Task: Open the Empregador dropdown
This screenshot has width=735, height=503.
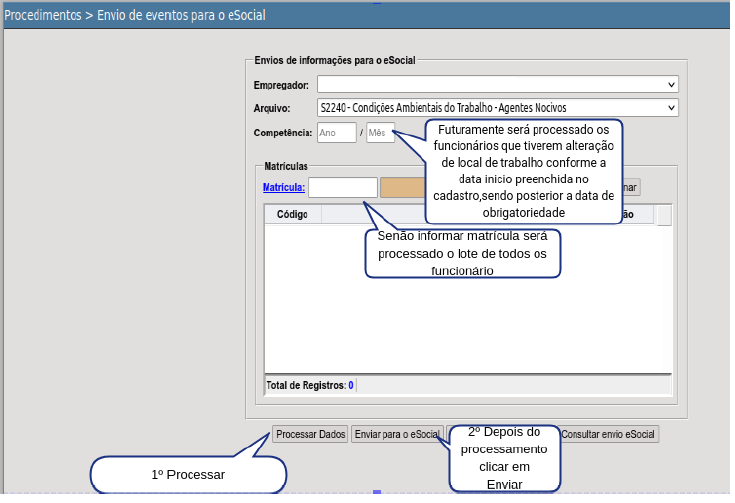Action: point(497,84)
